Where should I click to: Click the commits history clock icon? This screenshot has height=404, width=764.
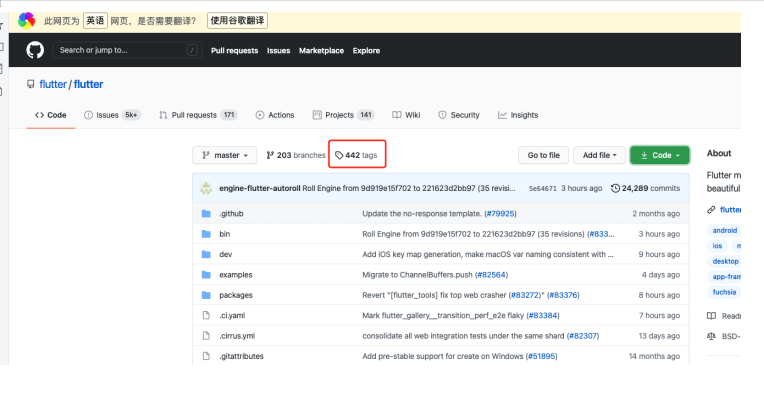tap(615, 188)
